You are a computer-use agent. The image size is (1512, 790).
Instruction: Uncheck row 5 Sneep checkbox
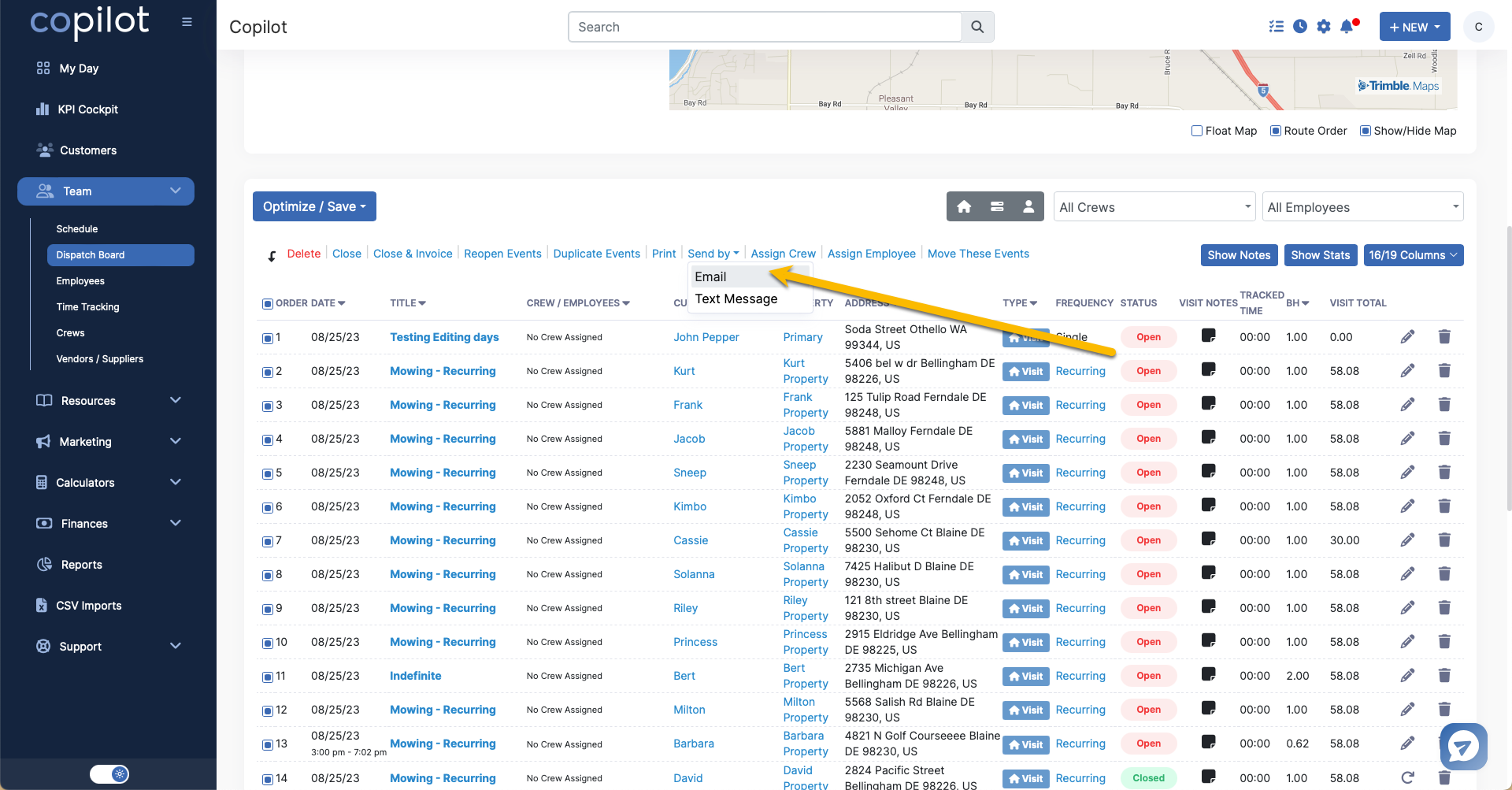coord(268,474)
